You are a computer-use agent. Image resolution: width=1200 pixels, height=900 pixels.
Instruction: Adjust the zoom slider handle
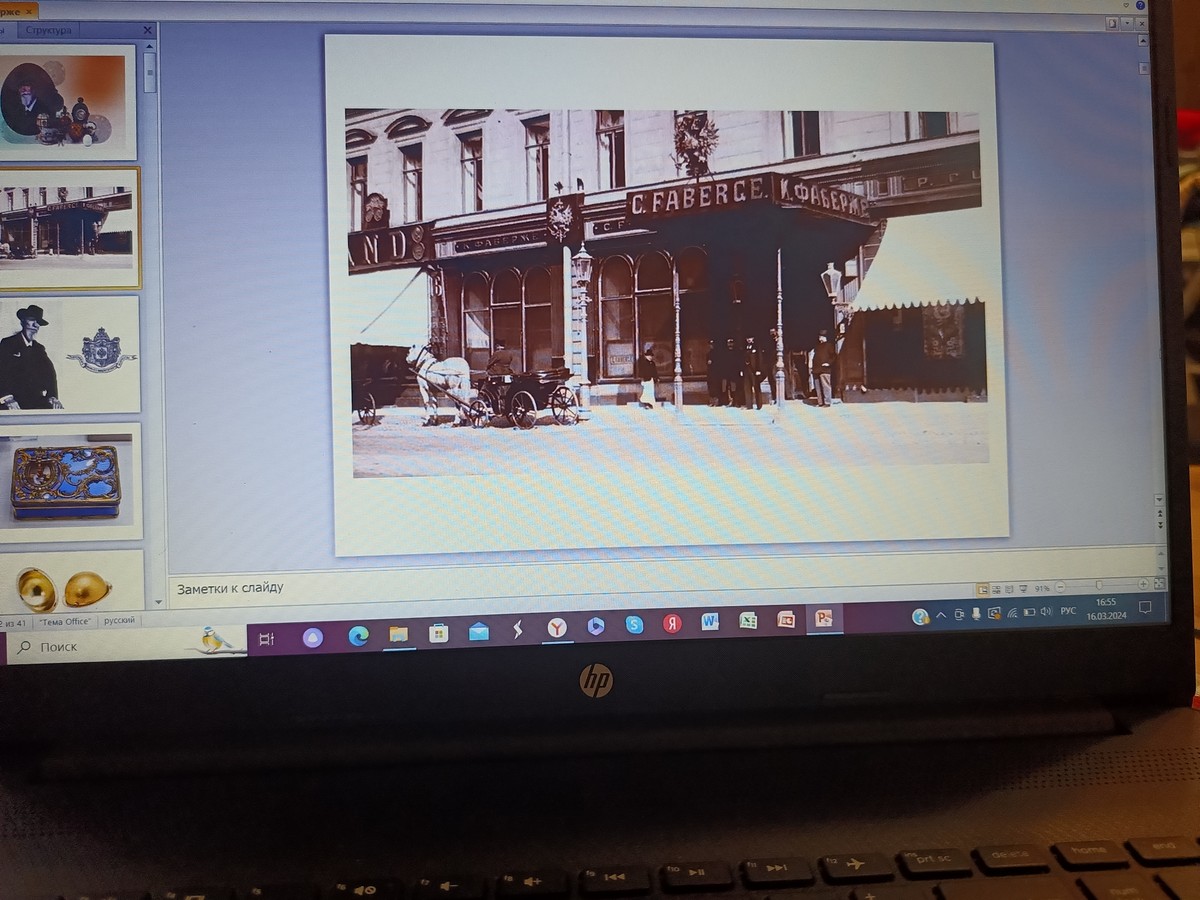1098,585
